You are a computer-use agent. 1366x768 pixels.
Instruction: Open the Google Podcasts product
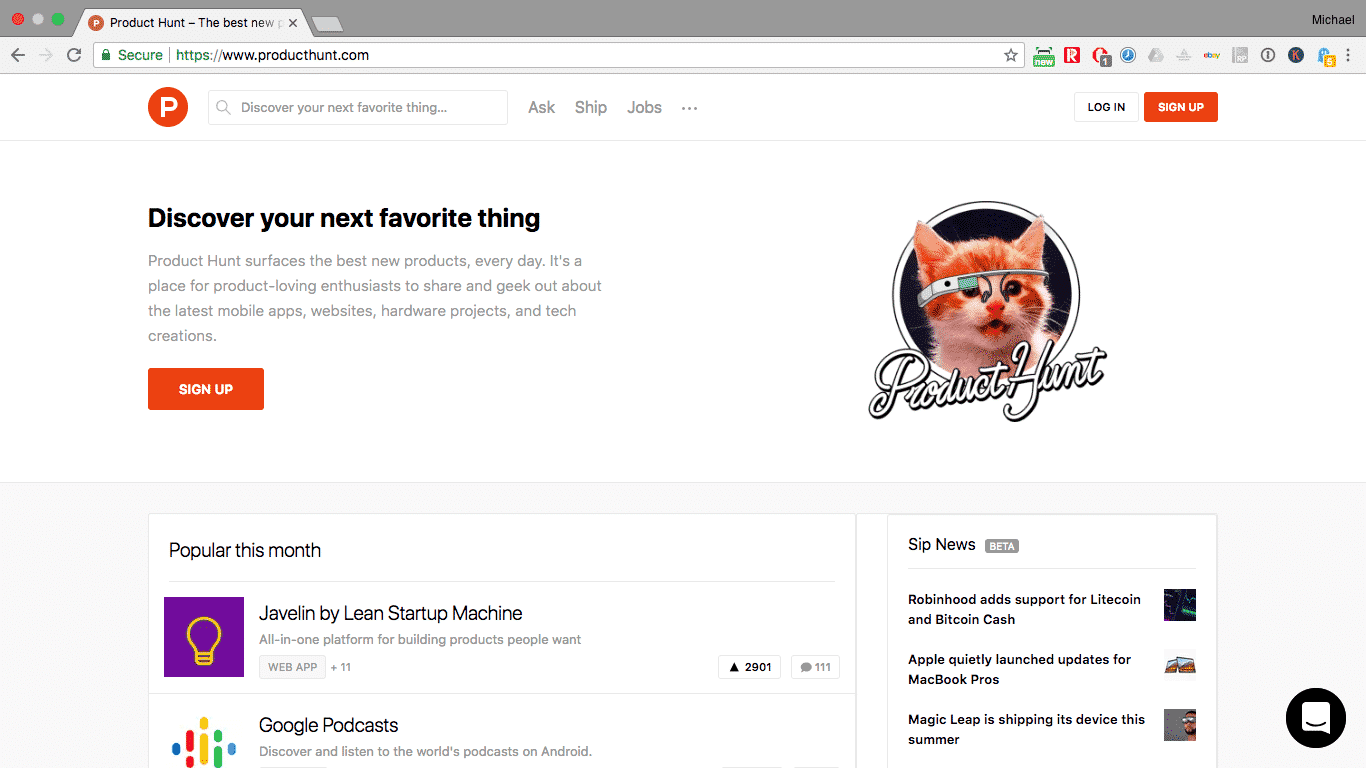328,725
